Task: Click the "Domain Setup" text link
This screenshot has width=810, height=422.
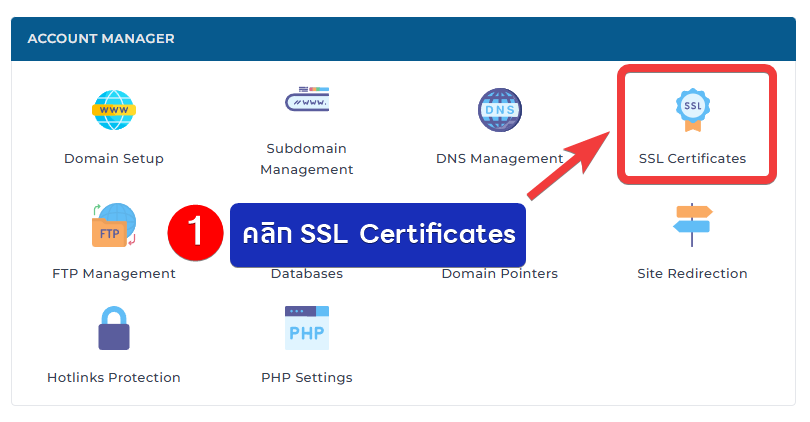Action: point(113,158)
